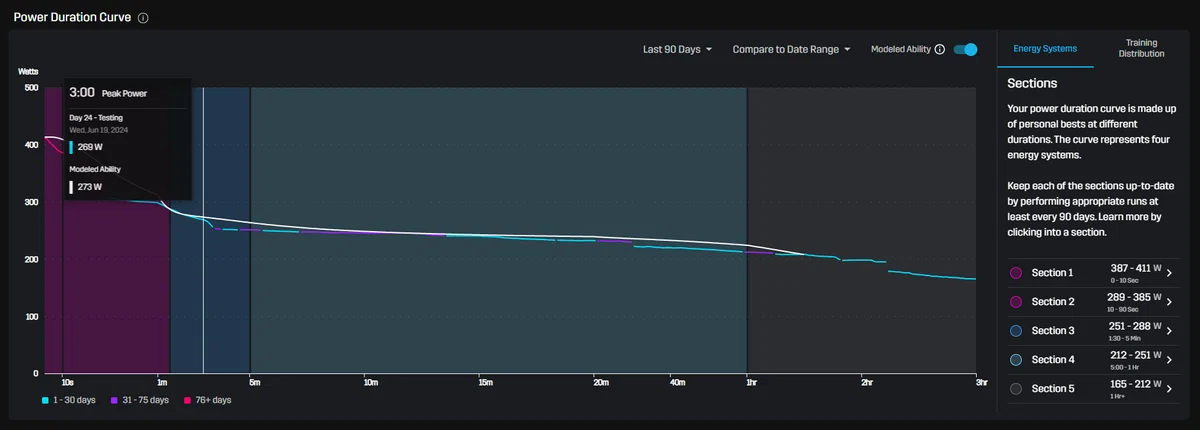Click the Sections heading
Screen dimensions: 1200x430
coord(1032,83)
